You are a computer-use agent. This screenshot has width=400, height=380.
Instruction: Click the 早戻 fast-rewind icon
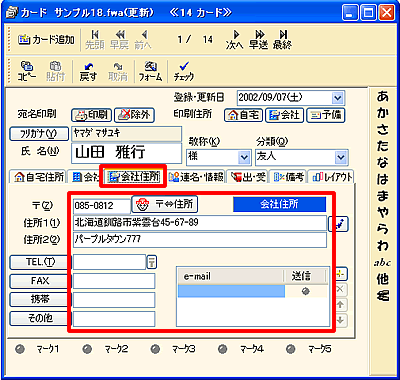pyautogui.click(x=119, y=40)
